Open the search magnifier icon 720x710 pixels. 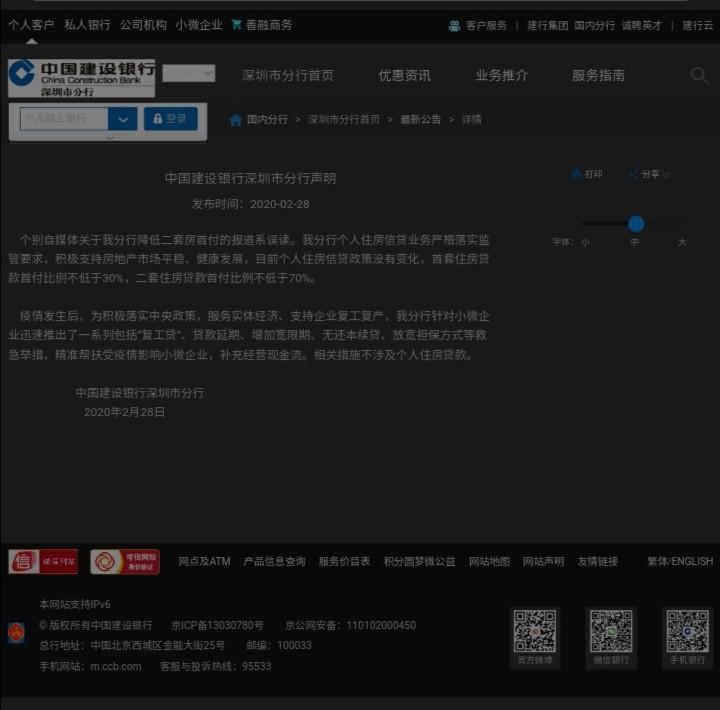click(x=699, y=75)
